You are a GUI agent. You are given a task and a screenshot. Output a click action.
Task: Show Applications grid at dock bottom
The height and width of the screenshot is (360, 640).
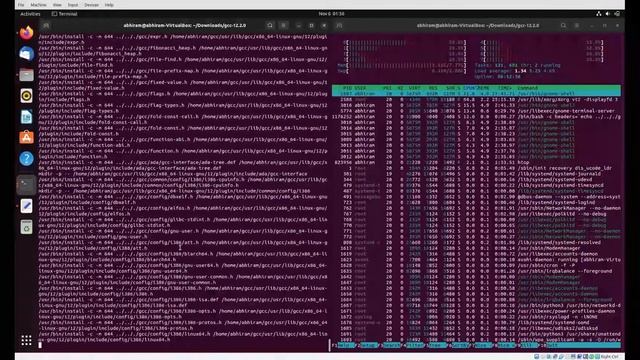[x=27, y=340]
